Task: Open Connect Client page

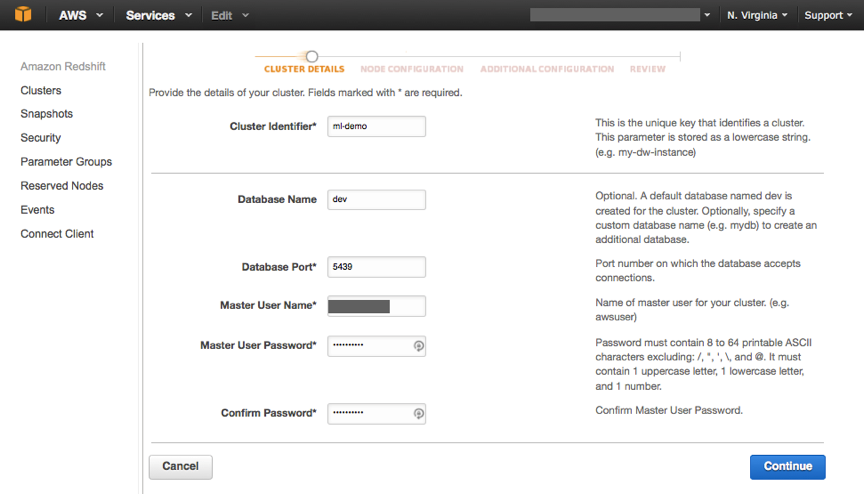Action: [57, 234]
